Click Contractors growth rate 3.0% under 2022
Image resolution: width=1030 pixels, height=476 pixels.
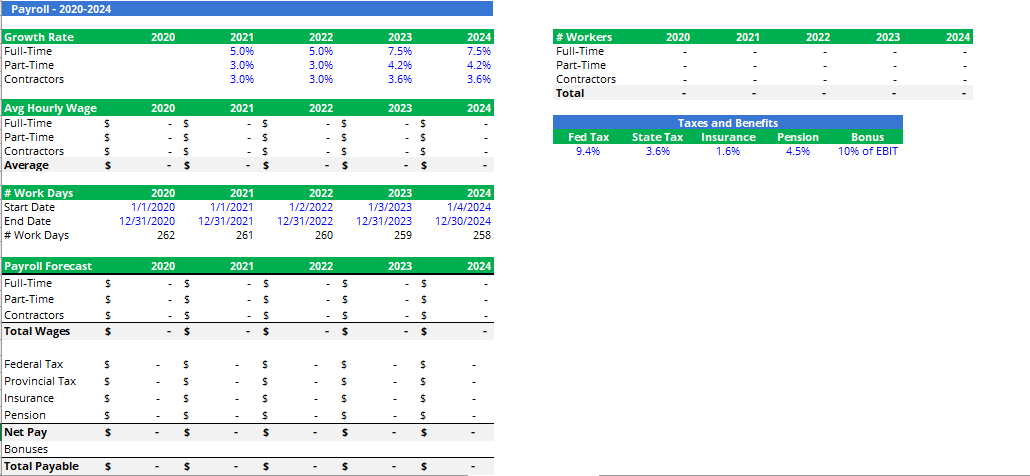click(x=321, y=79)
